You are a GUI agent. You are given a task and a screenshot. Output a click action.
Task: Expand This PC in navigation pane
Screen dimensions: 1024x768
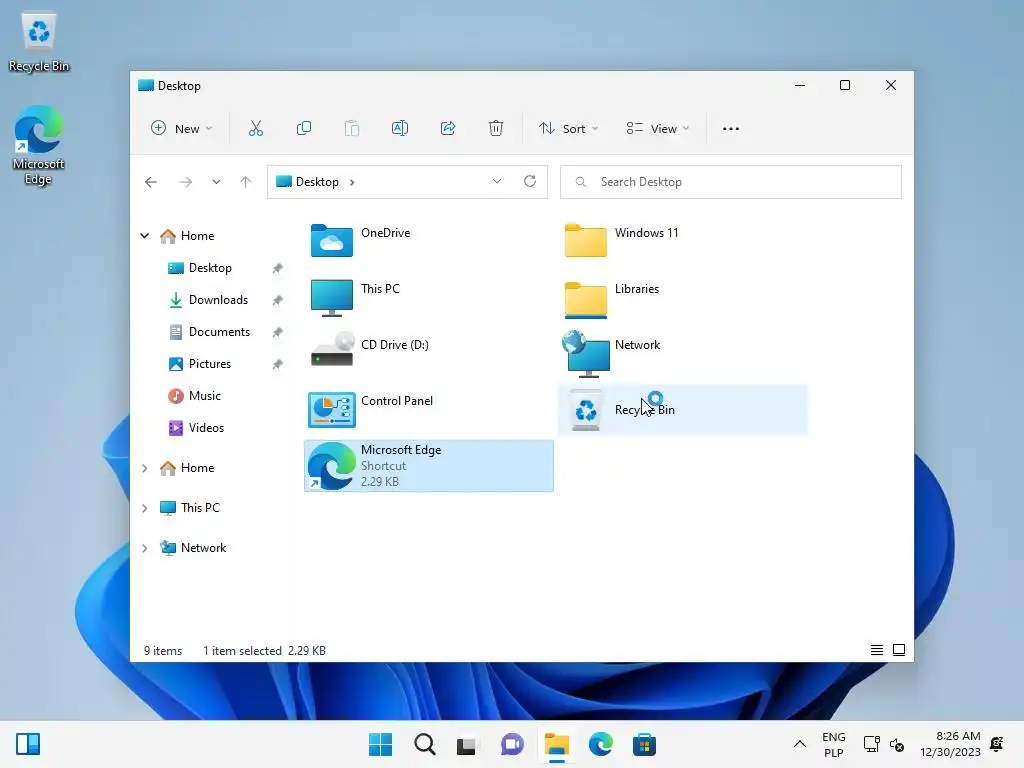coord(144,508)
